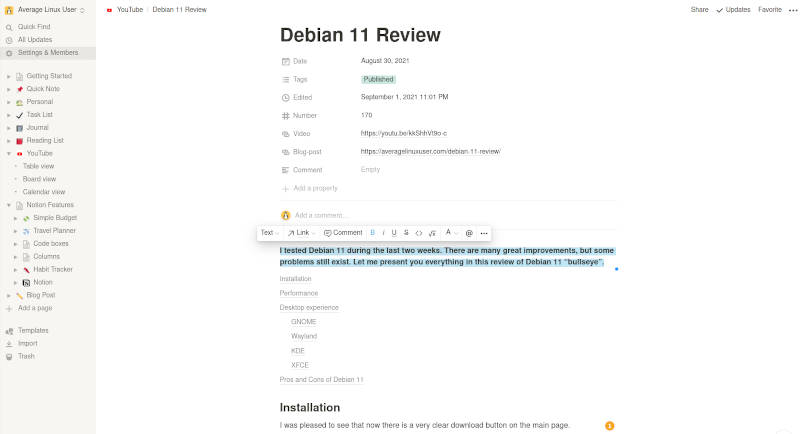800x434 pixels.
Task: Open page options three-dot menu
Action: tap(793, 10)
